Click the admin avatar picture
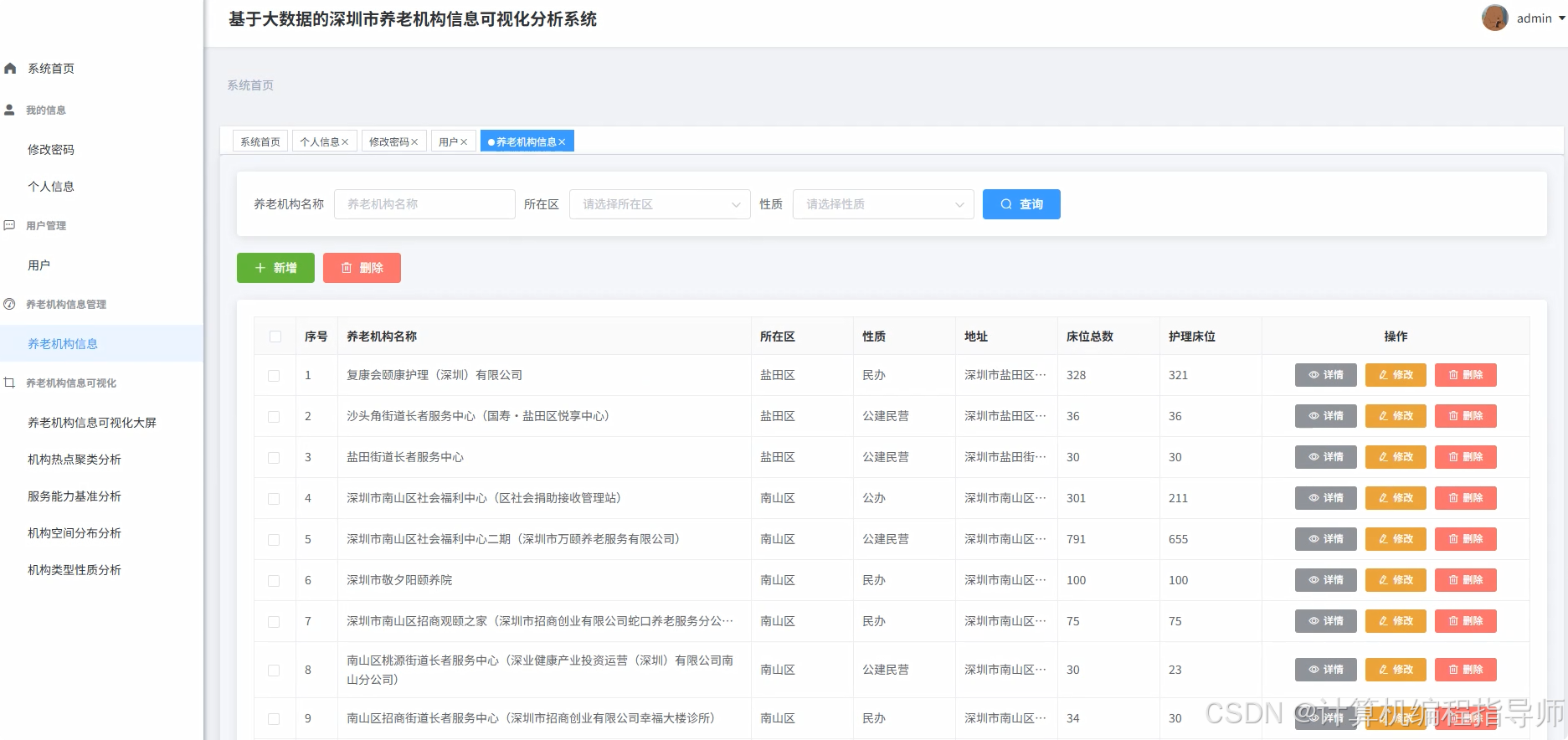 (x=1495, y=18)
